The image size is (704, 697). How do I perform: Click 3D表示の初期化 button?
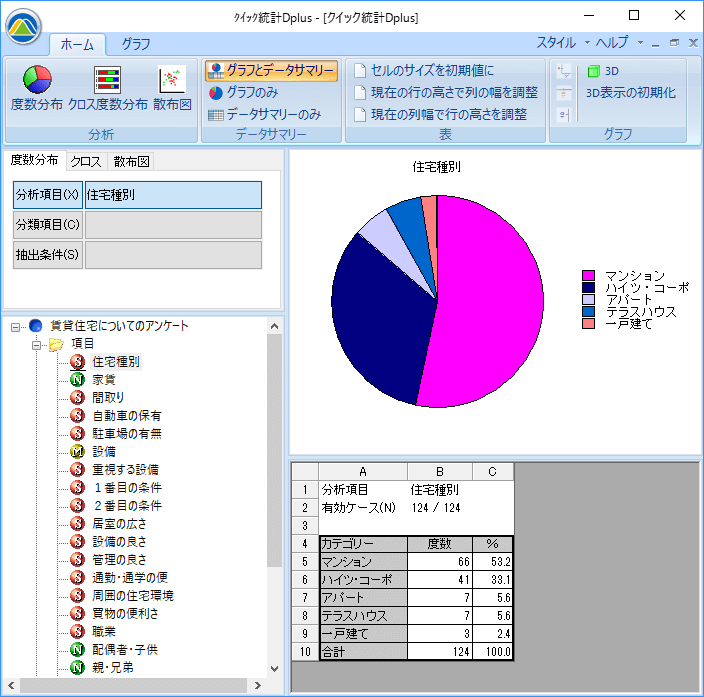630,92
